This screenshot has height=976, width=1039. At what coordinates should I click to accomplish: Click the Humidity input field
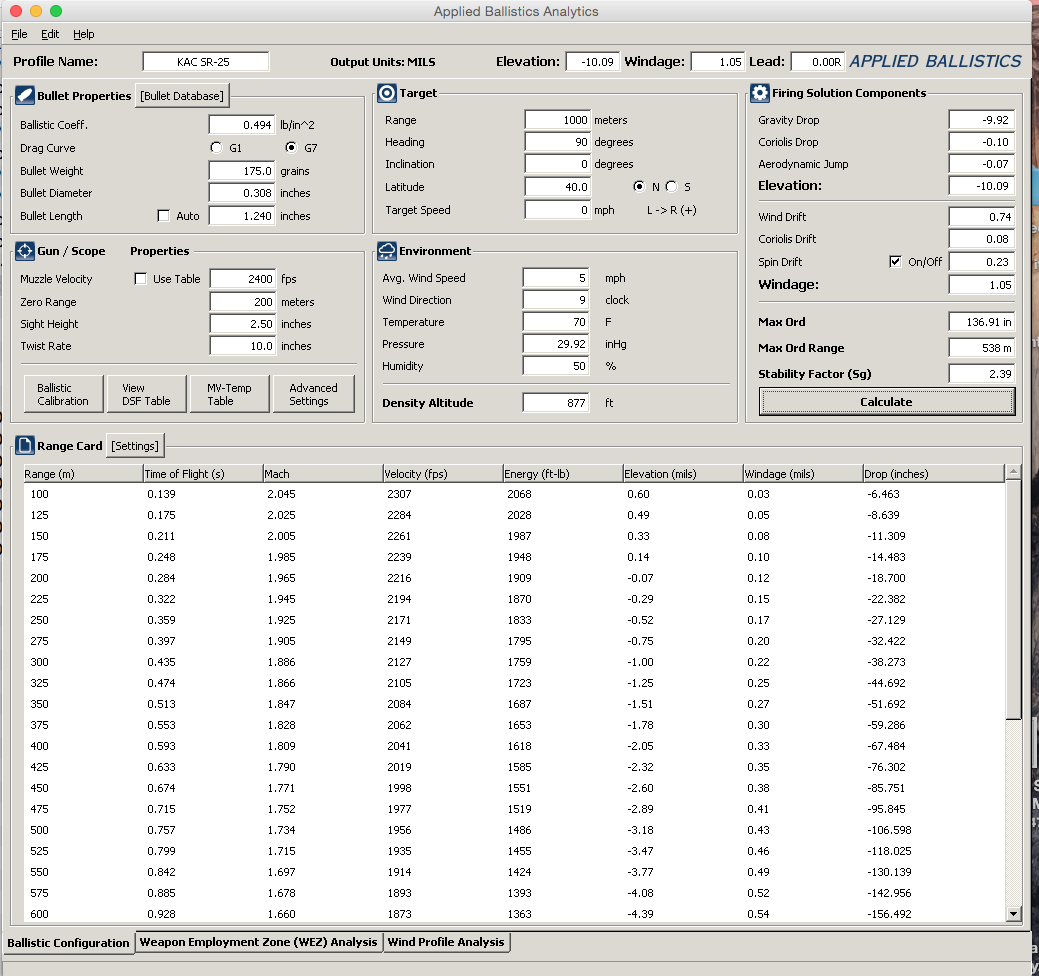click(x=555, y=365)
